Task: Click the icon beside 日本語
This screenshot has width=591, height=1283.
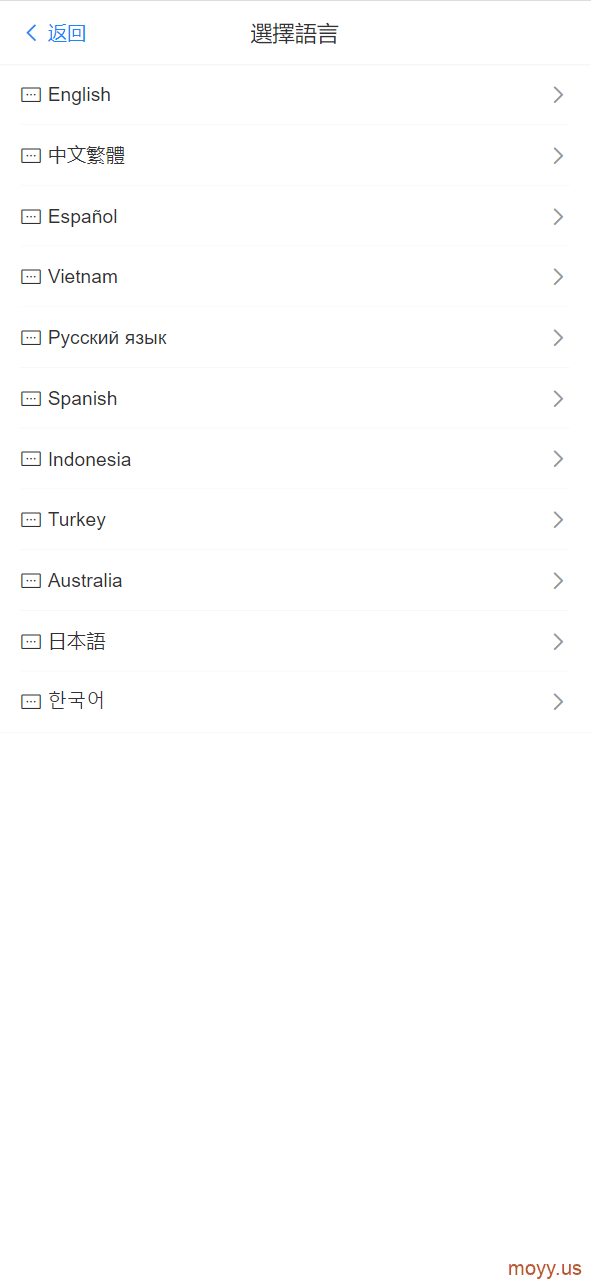Action: (x=31, y=642)
